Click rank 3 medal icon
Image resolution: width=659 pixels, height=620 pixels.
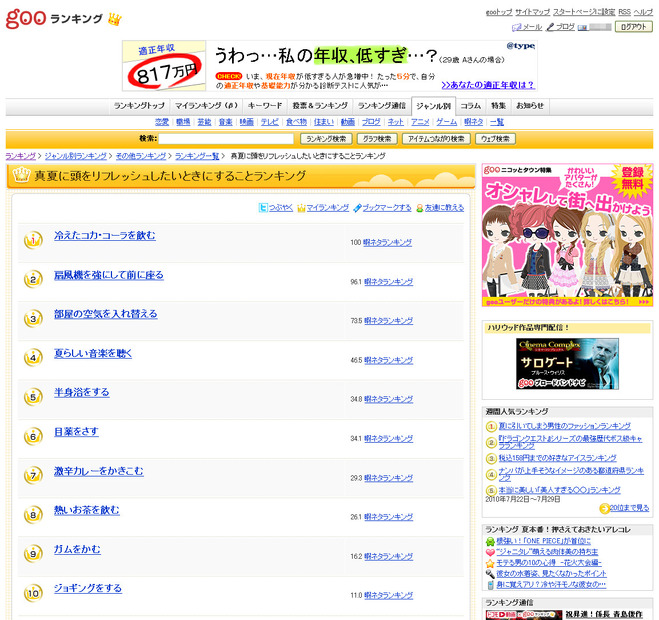[33, 318]
